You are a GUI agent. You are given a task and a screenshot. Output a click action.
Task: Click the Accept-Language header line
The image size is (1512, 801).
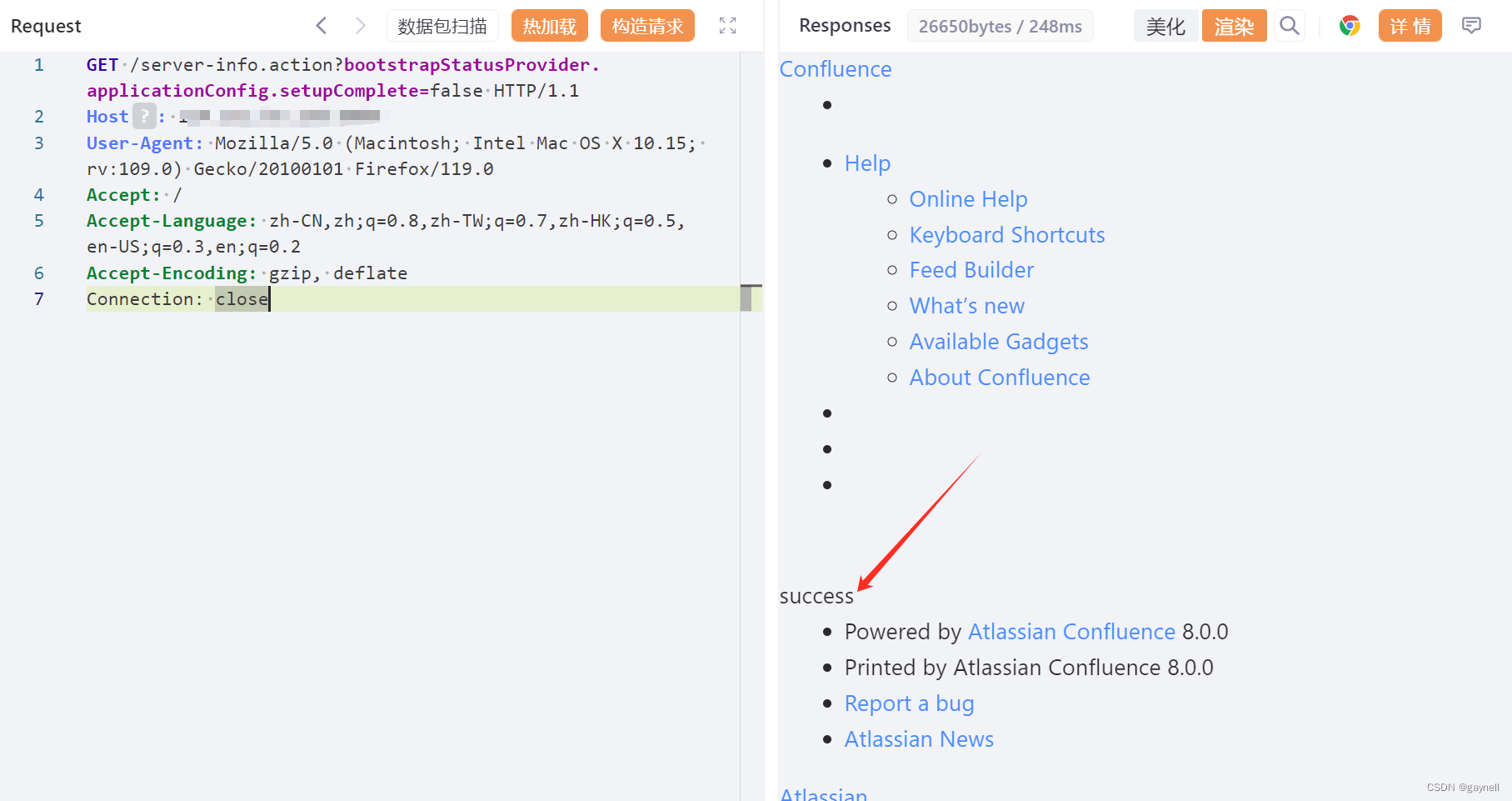pyautogui.click(x=386, y=233)
